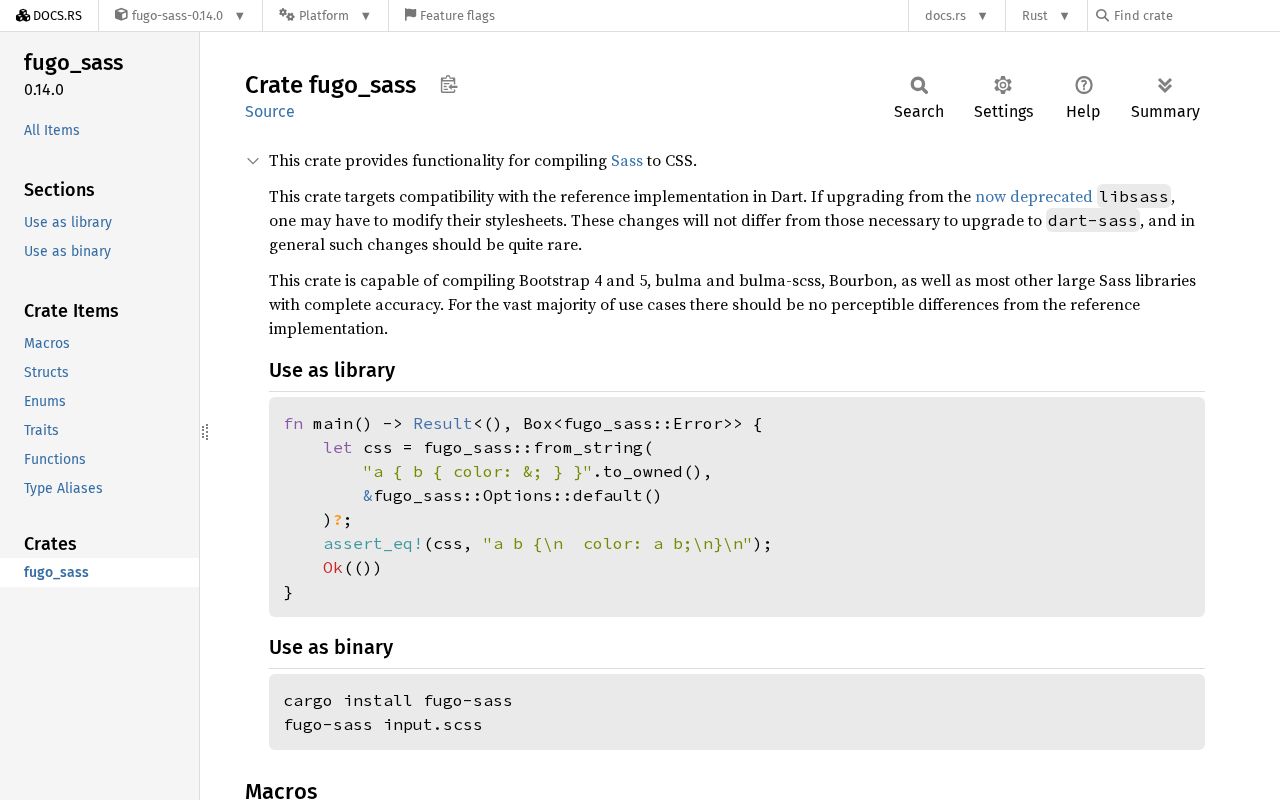Image resolution: width=1280 pixels, height=800 pixels.
Task: Open the 'now deprecated' link
Action: tap(1034, 197)
